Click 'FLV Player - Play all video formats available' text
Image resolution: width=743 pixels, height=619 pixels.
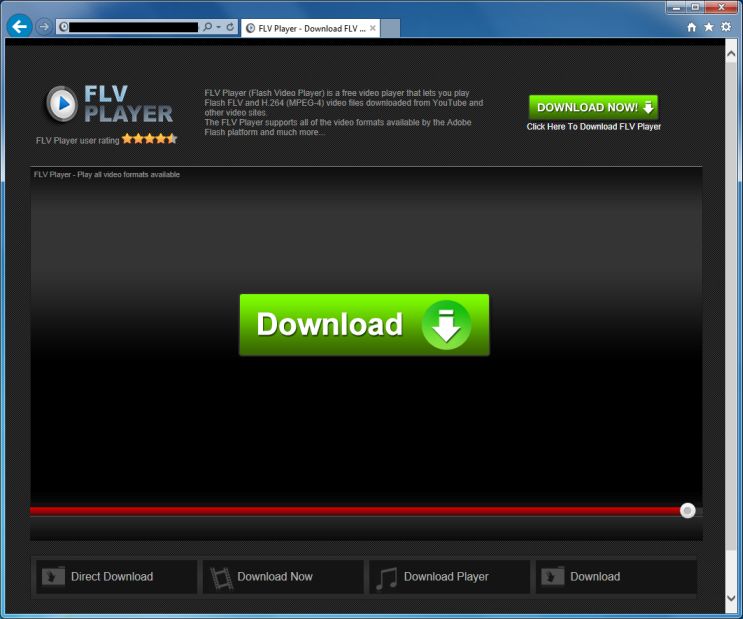click(x=107, y=174)
